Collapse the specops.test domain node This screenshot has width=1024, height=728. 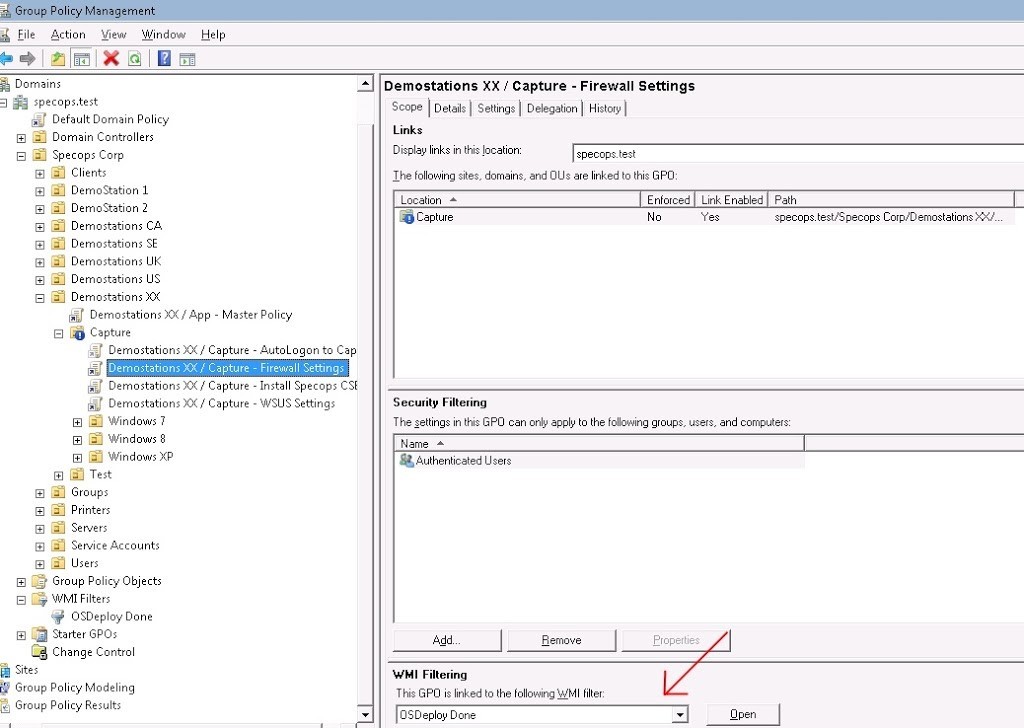3,103
